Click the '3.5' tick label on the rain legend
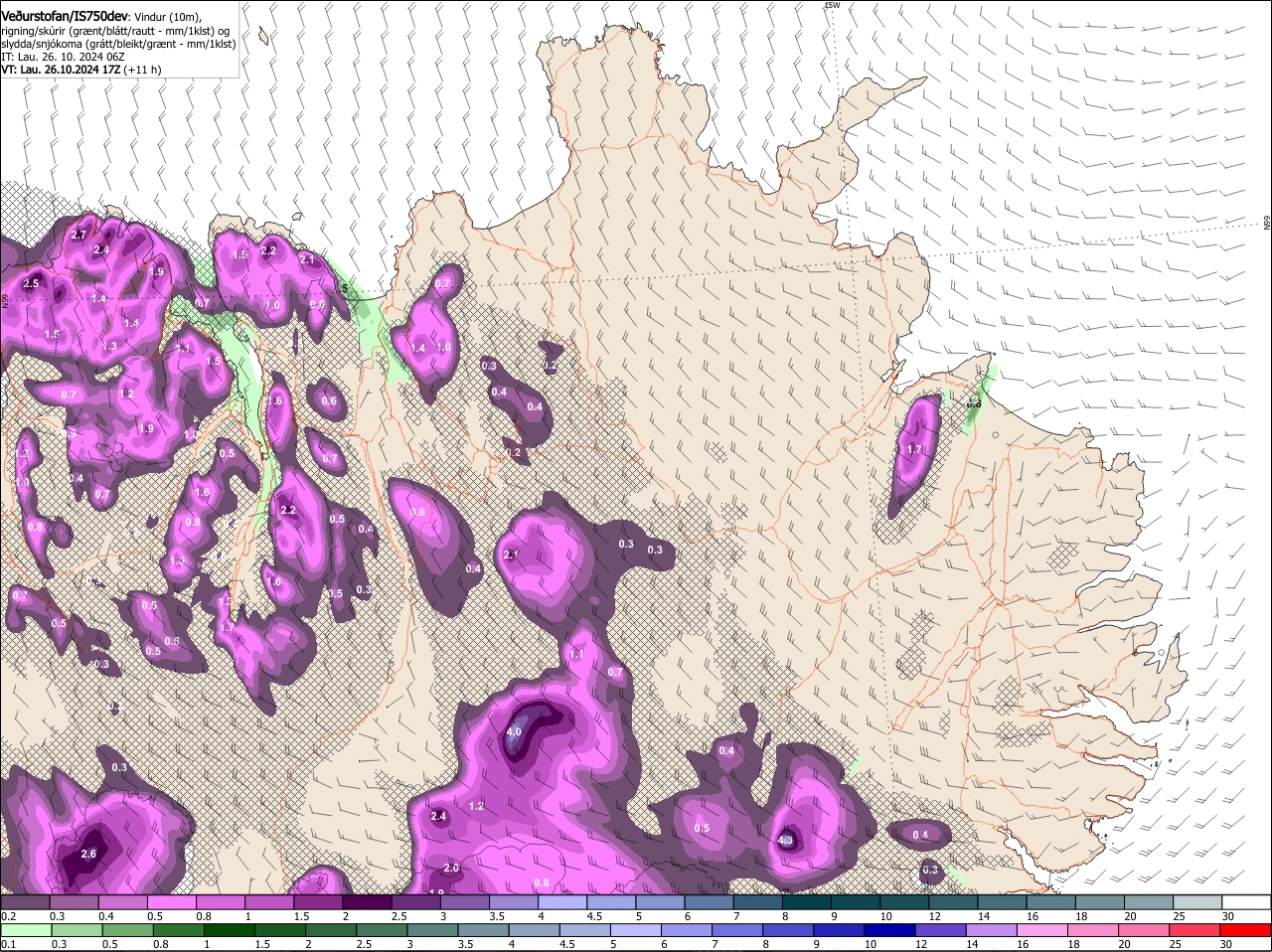This screenshot has height=952, width=1272. coord(464,944)
